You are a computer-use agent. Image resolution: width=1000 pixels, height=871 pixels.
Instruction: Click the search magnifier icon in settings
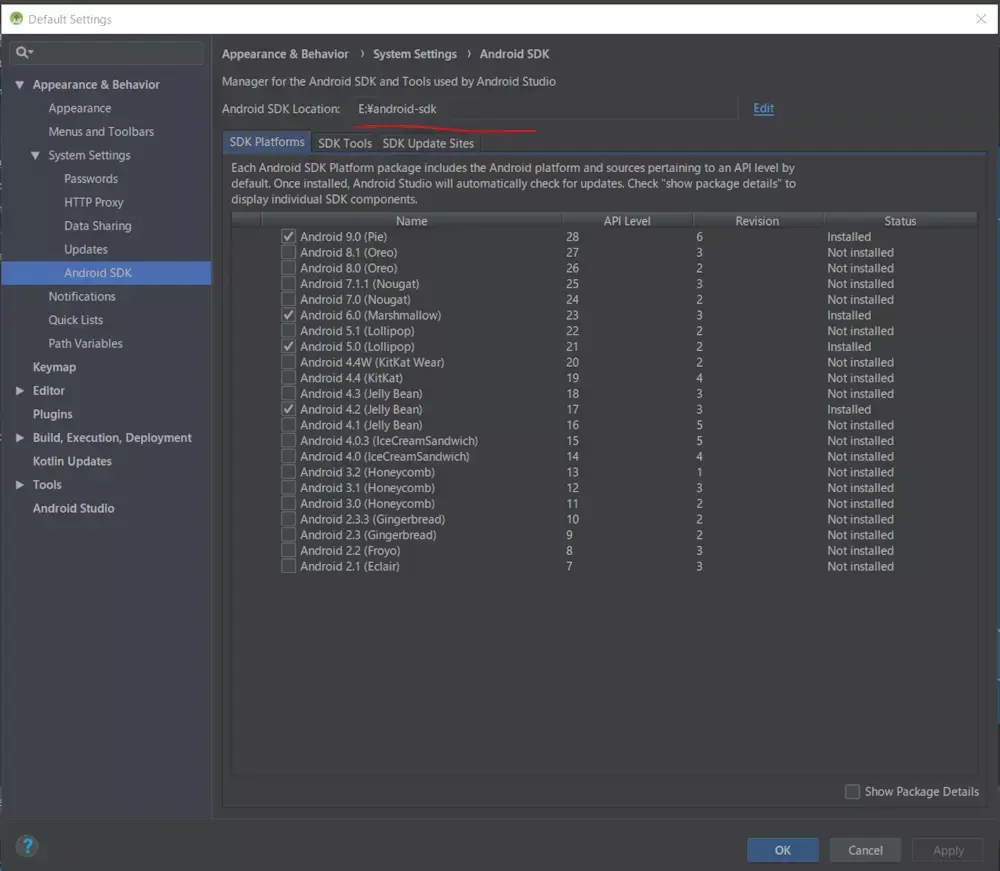point(24,52)
